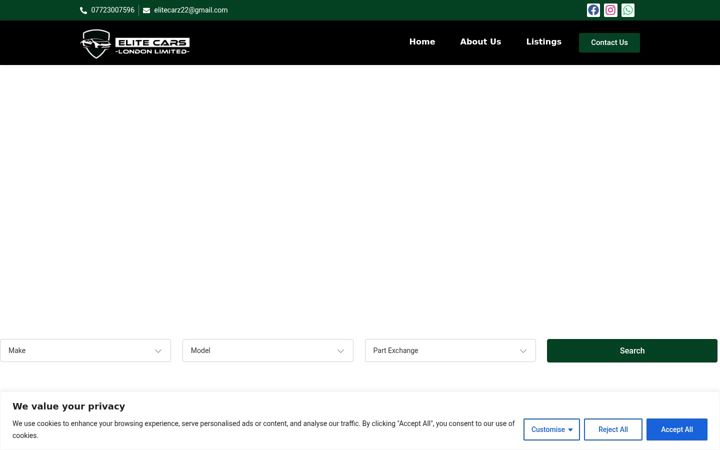Expand the Customise cookie options
The image size is (720, 450).
tap(551, 429)
